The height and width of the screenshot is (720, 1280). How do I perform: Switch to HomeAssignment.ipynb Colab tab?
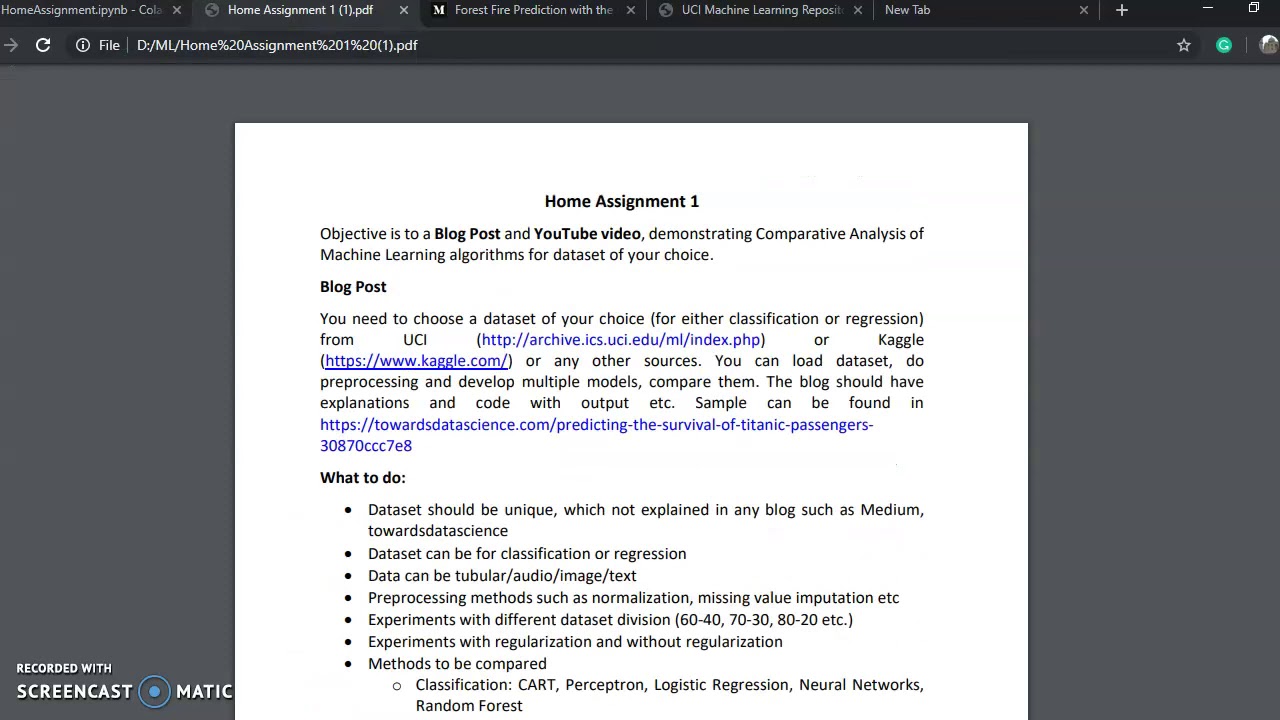[x=81, y=10]
